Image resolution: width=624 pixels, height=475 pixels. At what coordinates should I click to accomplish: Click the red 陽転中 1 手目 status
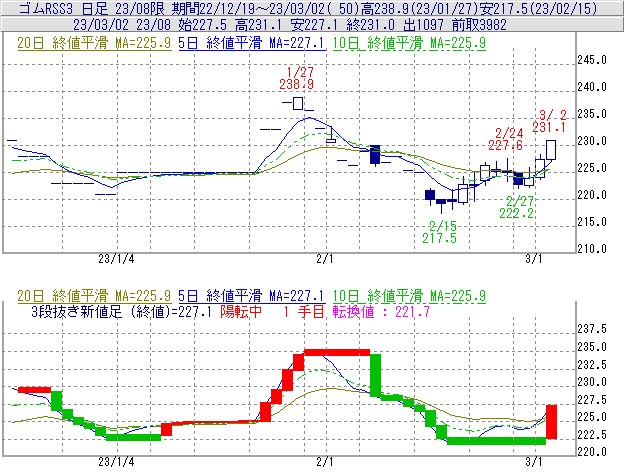tap(273, 311)
